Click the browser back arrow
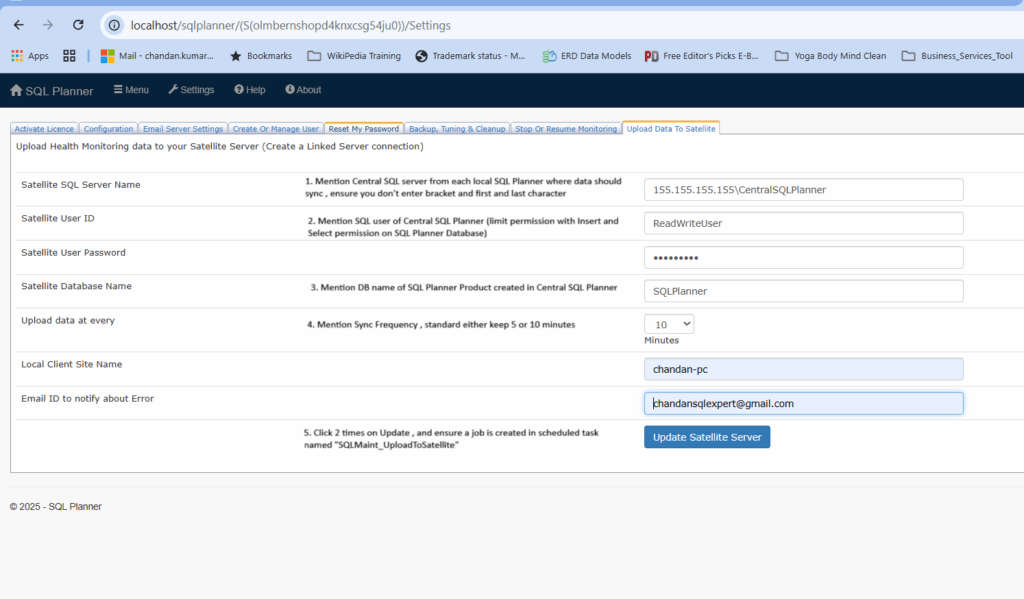Screen dimensions: 1024x599 [18, 24]
